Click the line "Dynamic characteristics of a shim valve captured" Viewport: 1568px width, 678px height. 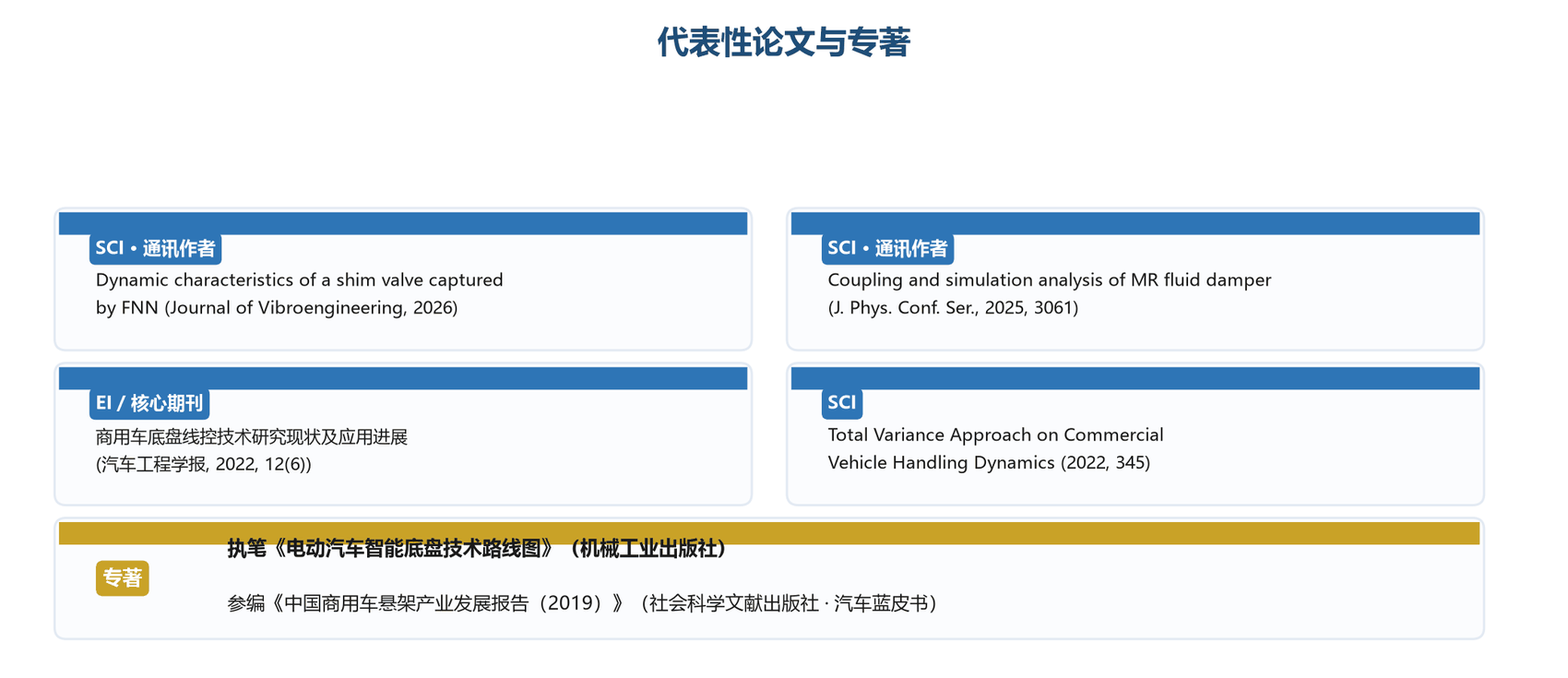click(x=300, y=280)
